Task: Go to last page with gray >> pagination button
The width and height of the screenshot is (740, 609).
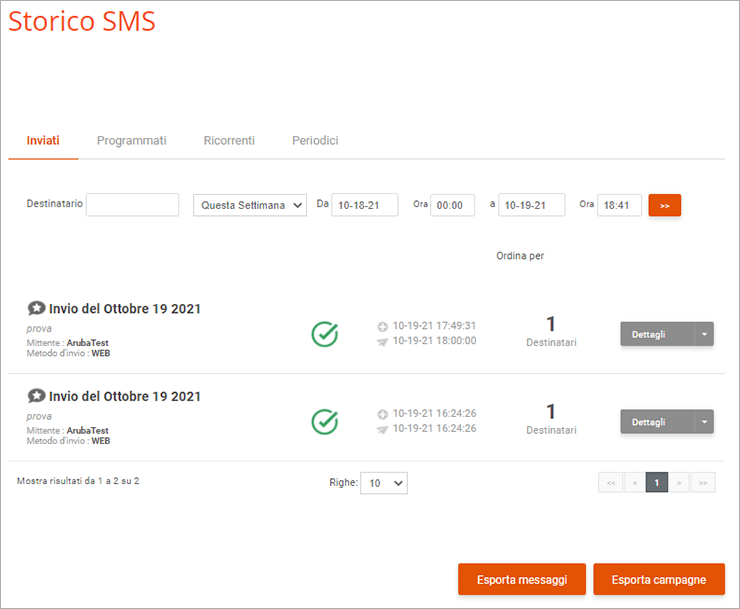Action: (x=703, y=482)
